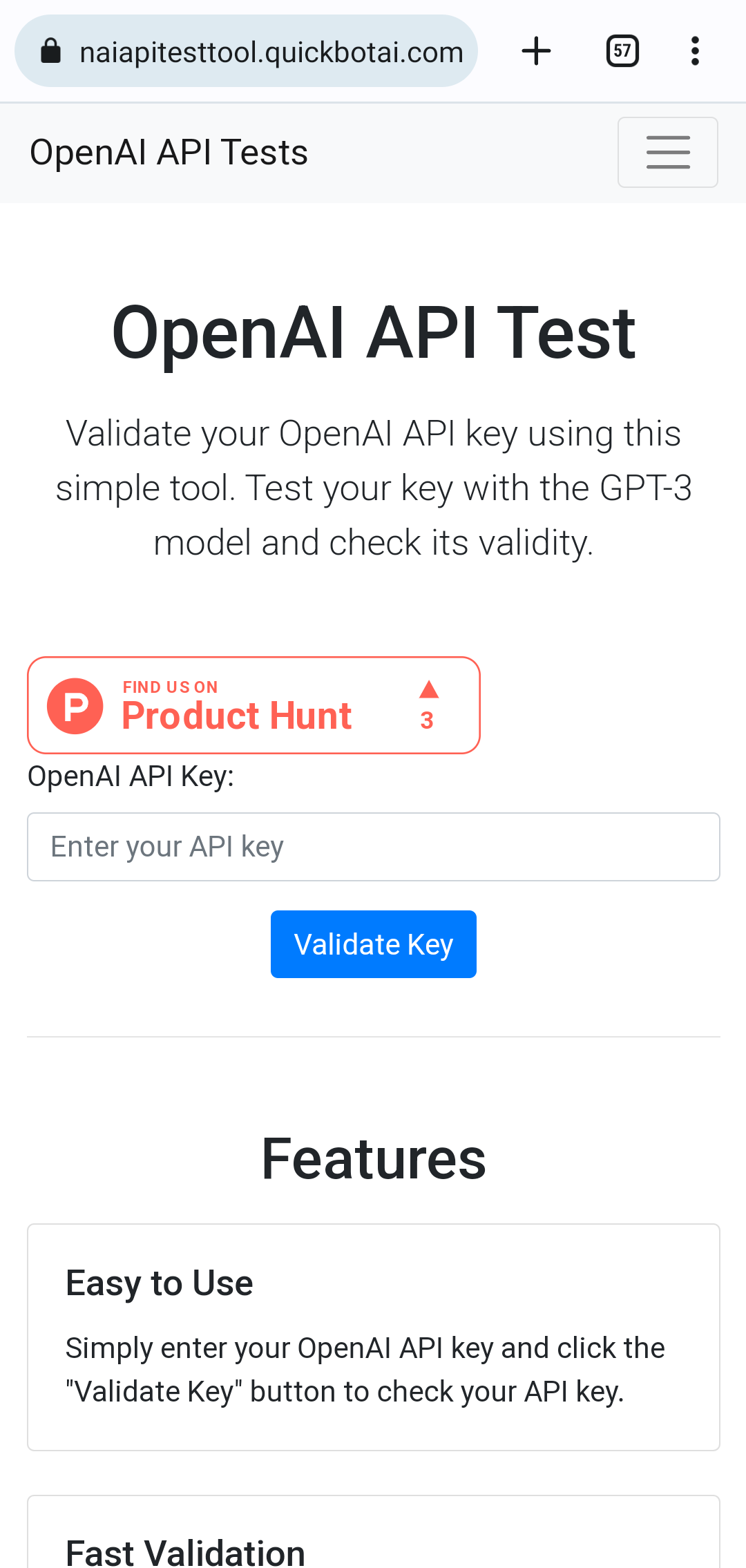
Task: Click the Product Hunt upvote triangle
Action: [429, 689]
